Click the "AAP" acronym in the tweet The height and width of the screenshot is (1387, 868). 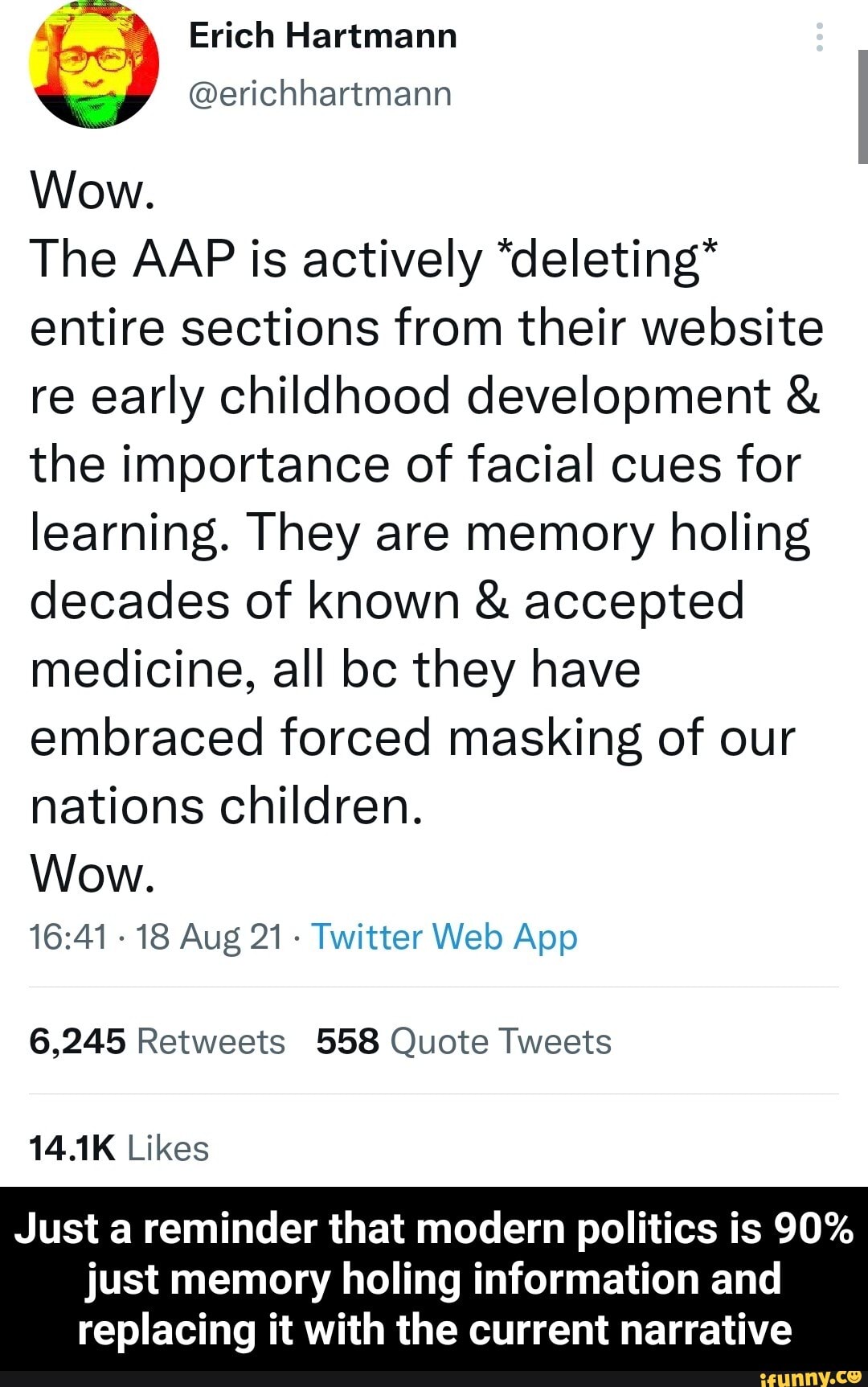(184, 260)
